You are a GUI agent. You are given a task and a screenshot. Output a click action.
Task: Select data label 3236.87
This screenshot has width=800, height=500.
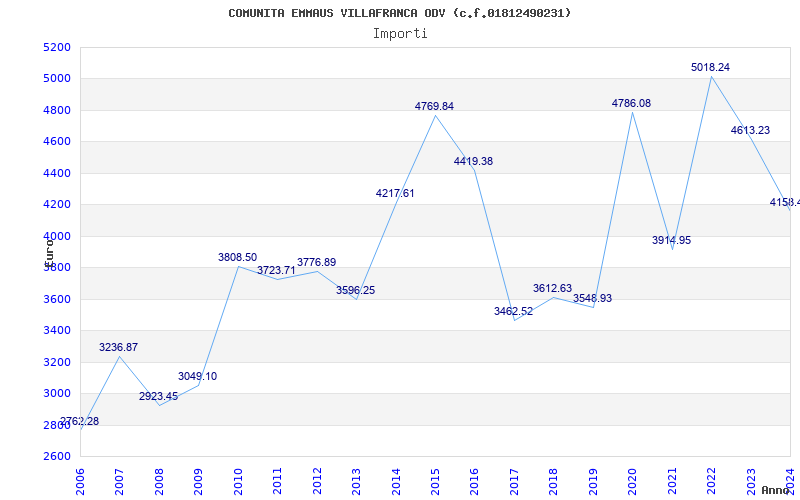pyautogui.click(x=118, y=347)
